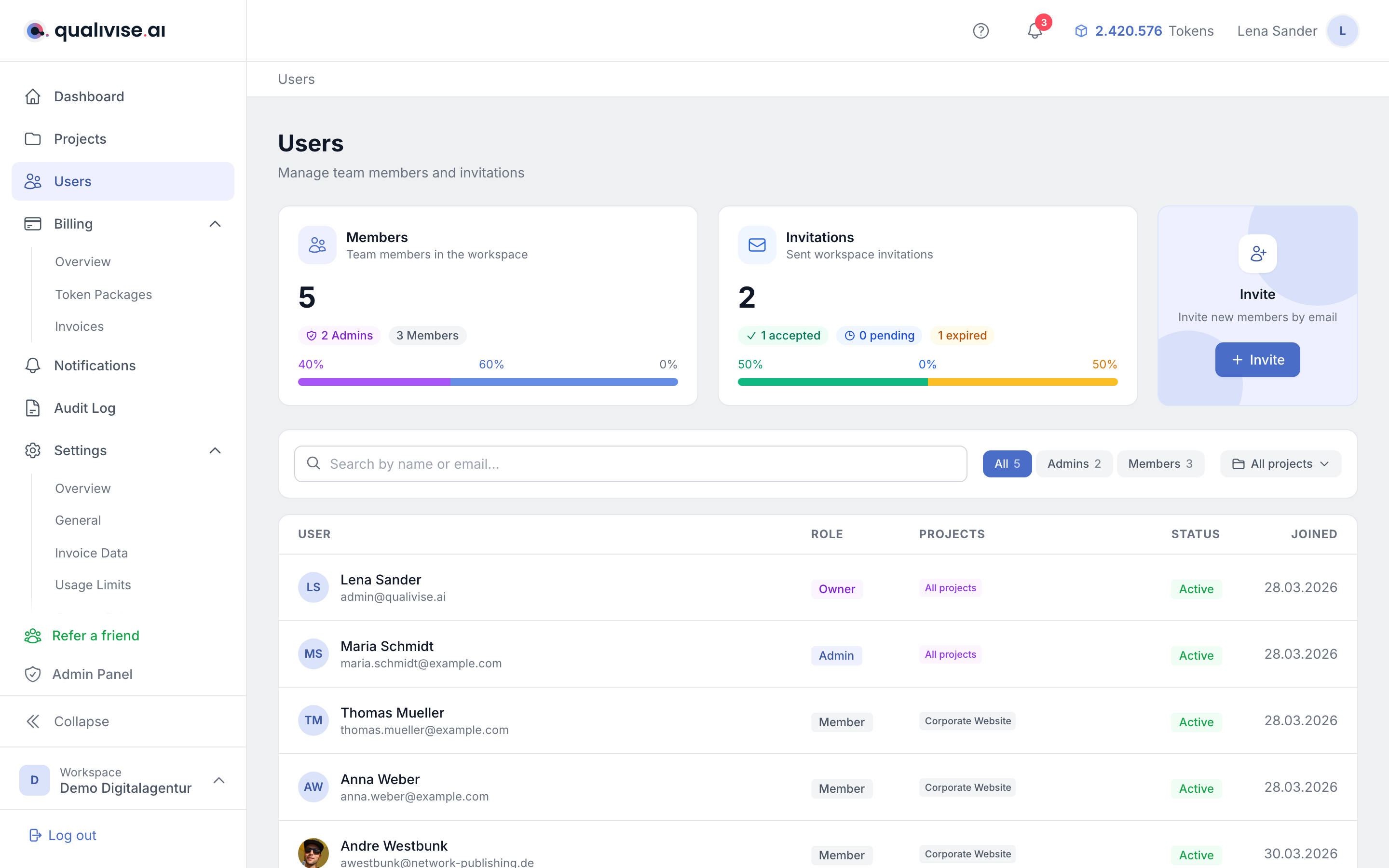Viewport: 1389px width, 868px height.
Task: Click Andre Westbunk's profile photo
Action: 313,853
